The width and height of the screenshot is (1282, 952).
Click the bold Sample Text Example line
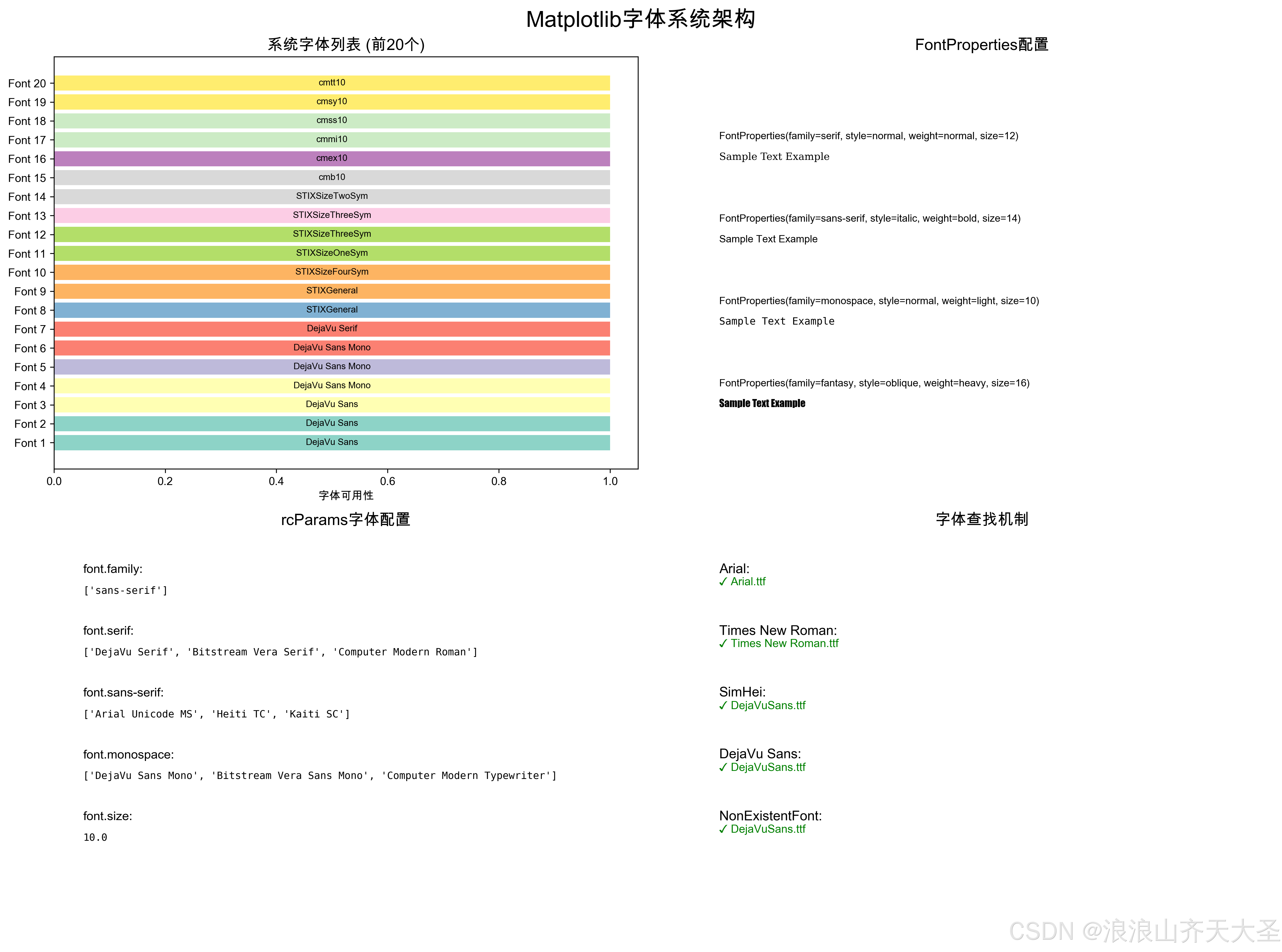[762, 403]
